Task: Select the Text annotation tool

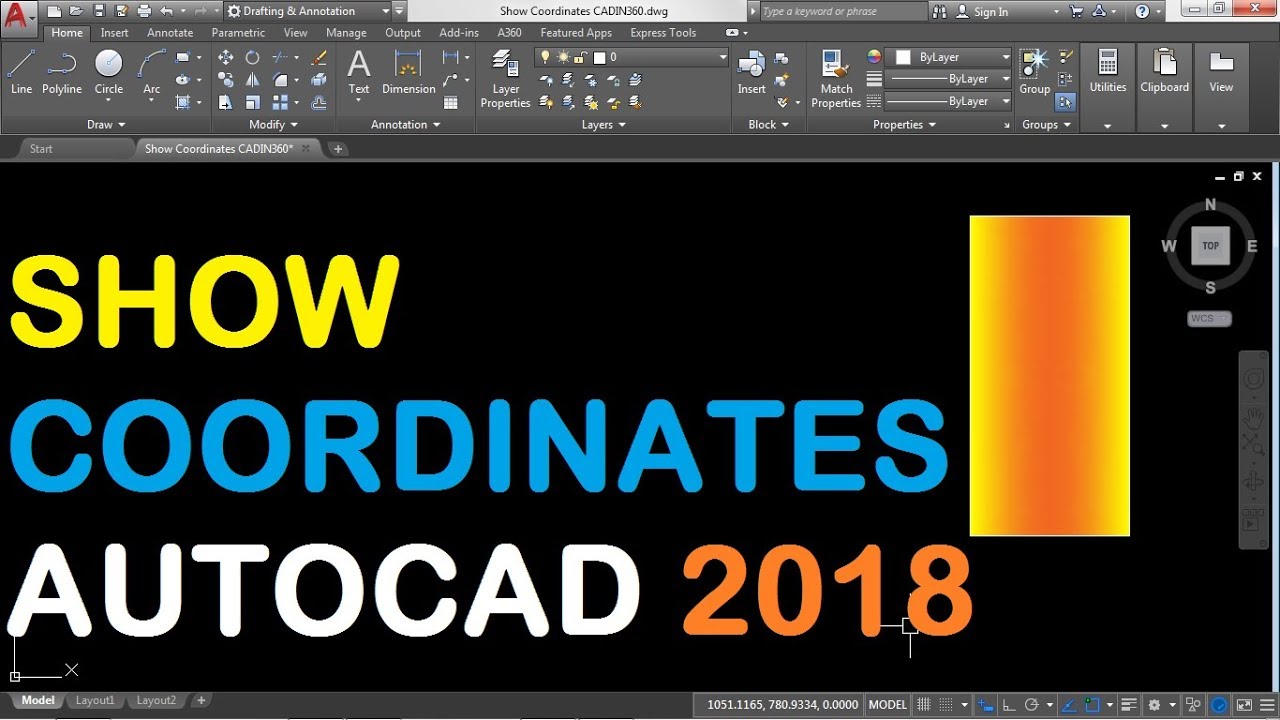Action: point(359,72)
